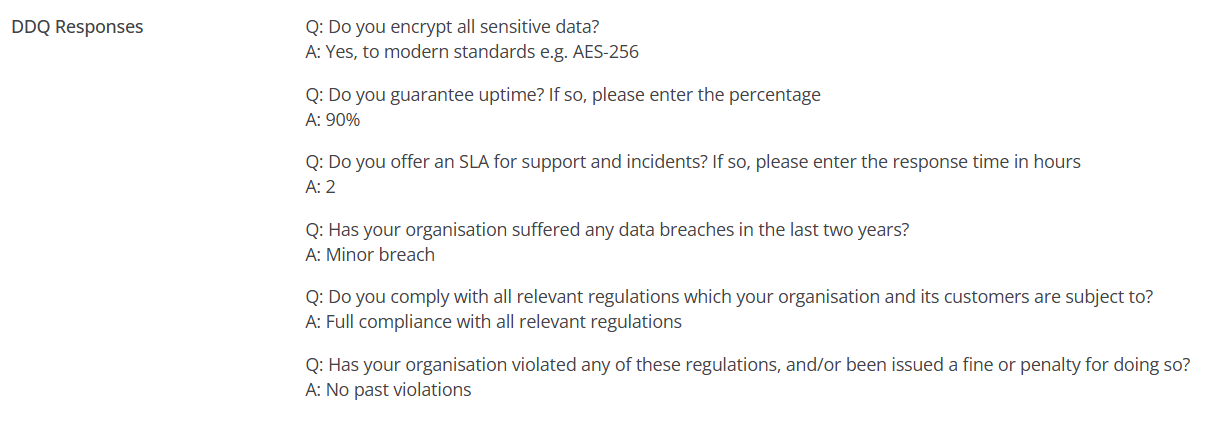Click the DDQ Responses label

point(77,27)
